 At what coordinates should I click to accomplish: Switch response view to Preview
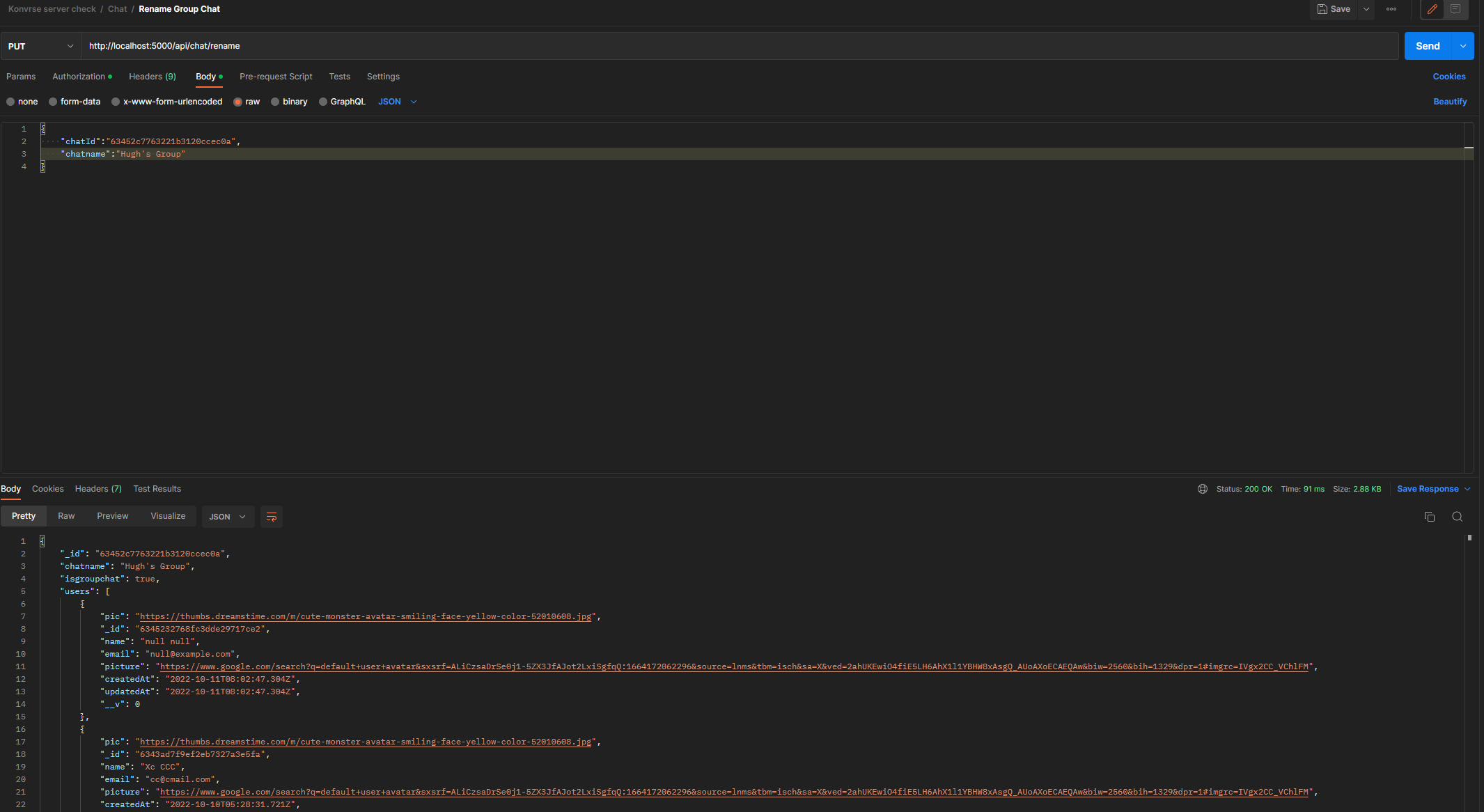[113, 516]
